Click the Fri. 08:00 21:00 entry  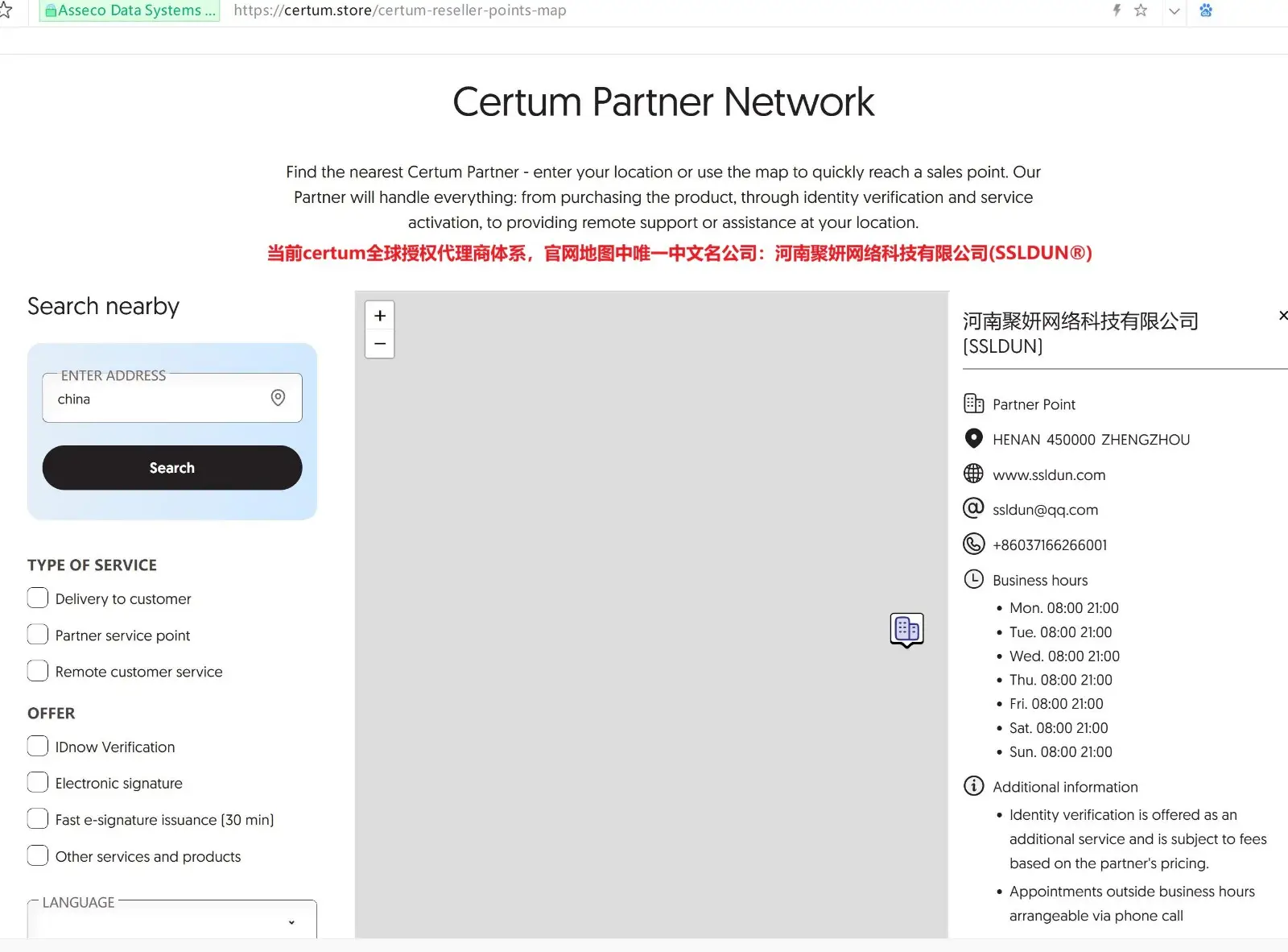pyautogui.click(x=1056, y=704)
